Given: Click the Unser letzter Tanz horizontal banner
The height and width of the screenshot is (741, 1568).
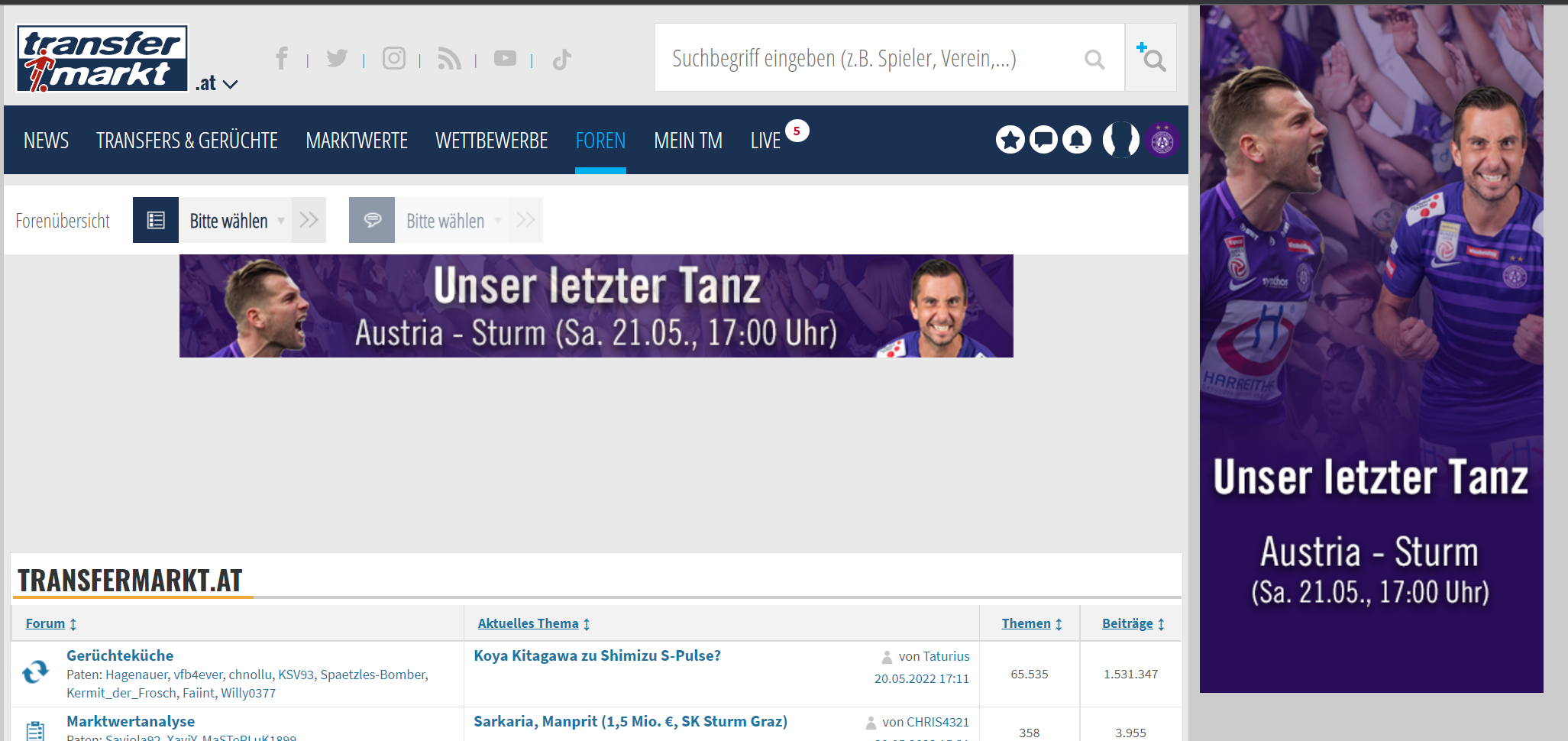Looking at the screenshot, I should tap(596, 306).
